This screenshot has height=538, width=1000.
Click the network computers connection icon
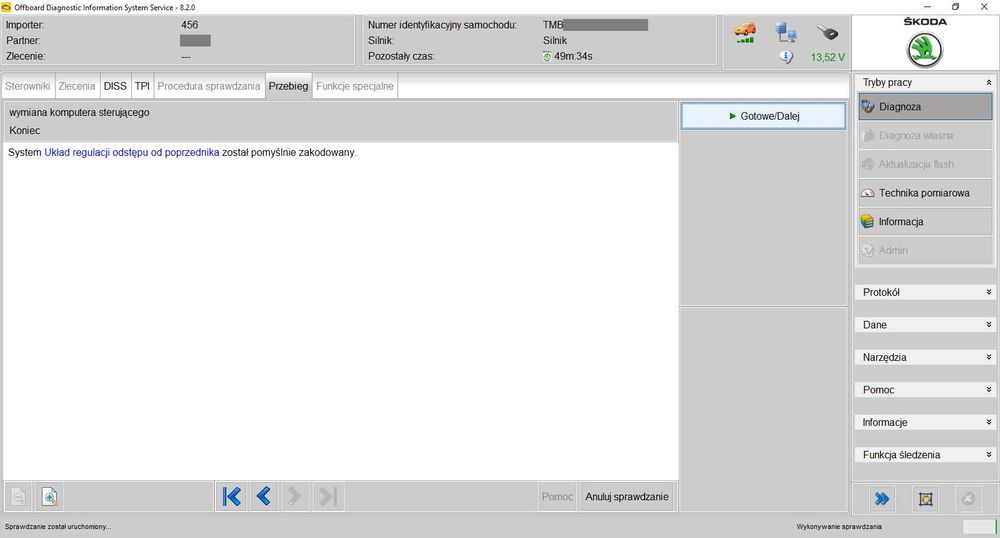tap(786, 32)
